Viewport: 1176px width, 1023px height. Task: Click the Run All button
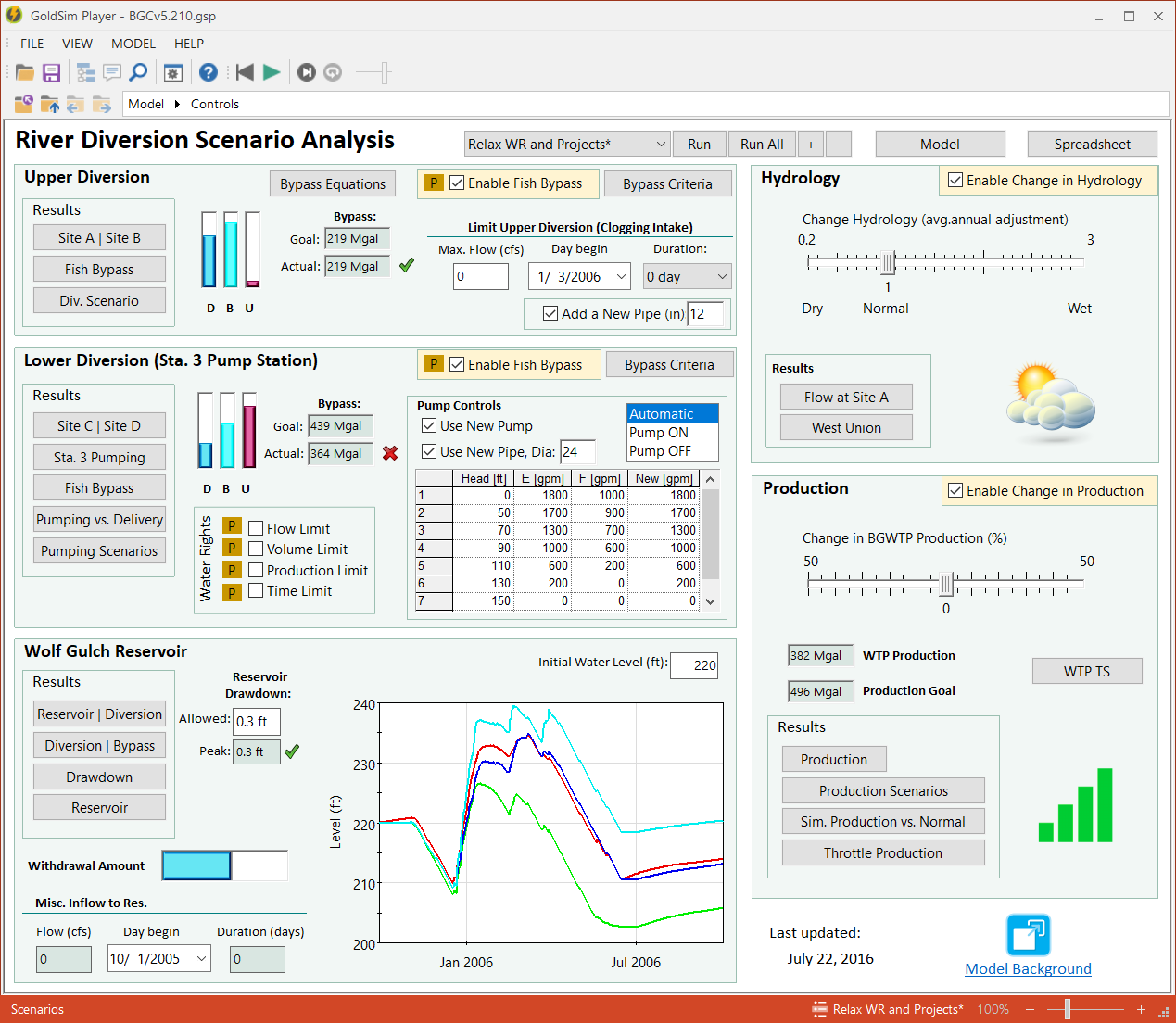click(x=762, y=145)
